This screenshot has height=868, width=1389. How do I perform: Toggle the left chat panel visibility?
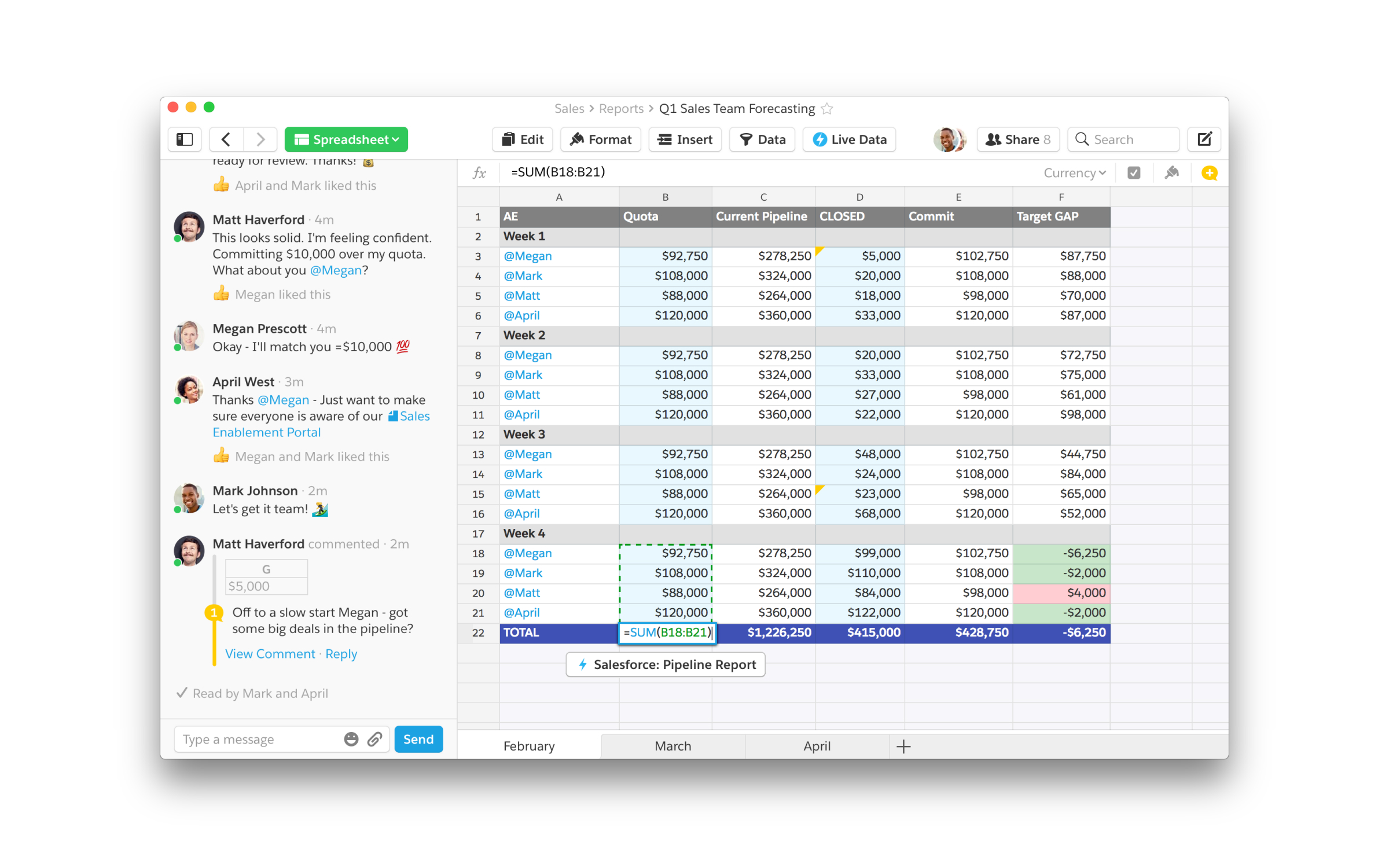click(184, 139)
